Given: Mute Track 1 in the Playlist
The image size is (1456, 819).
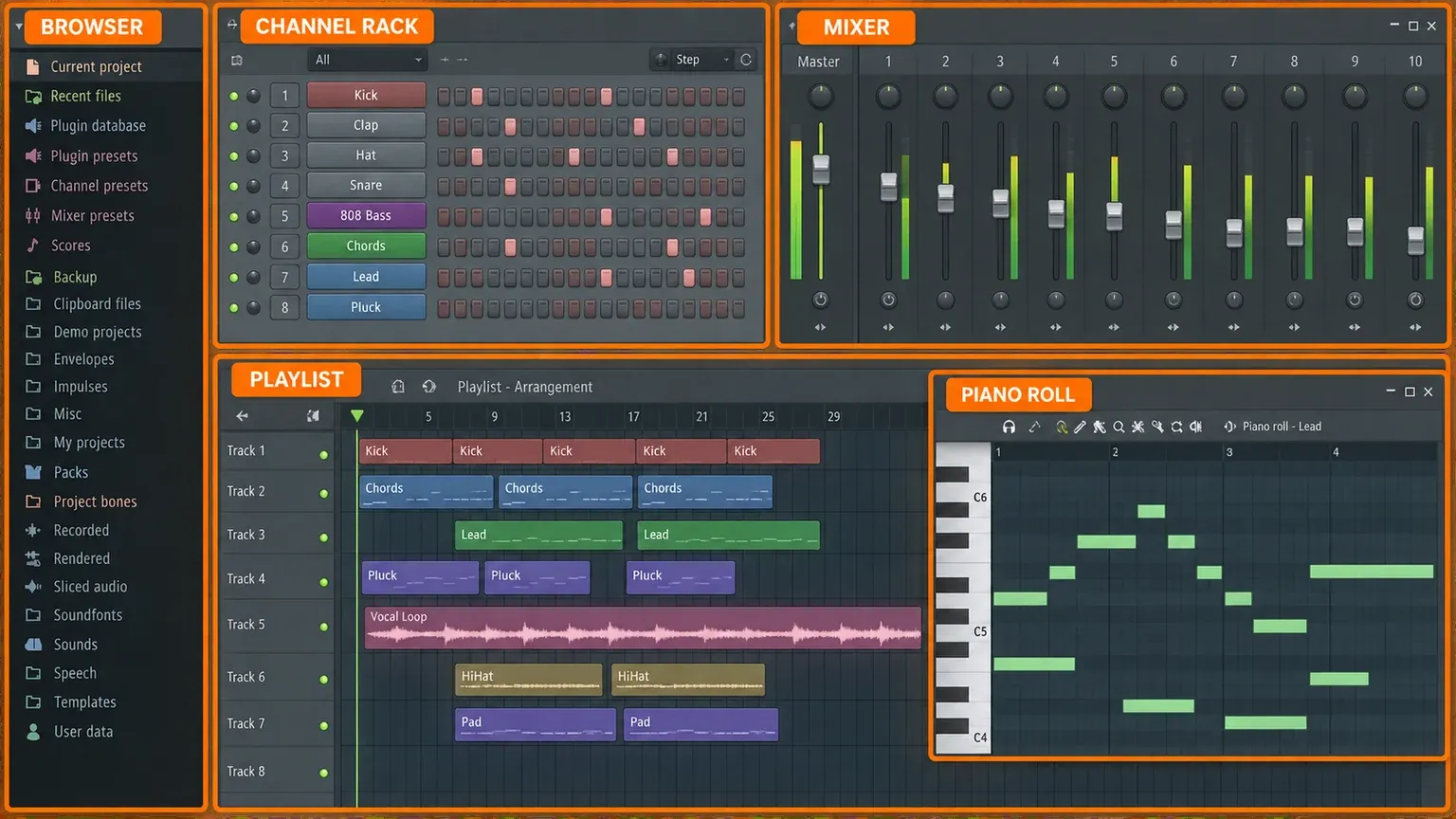Looking at the screenshot, I should [x=324, y=455].
